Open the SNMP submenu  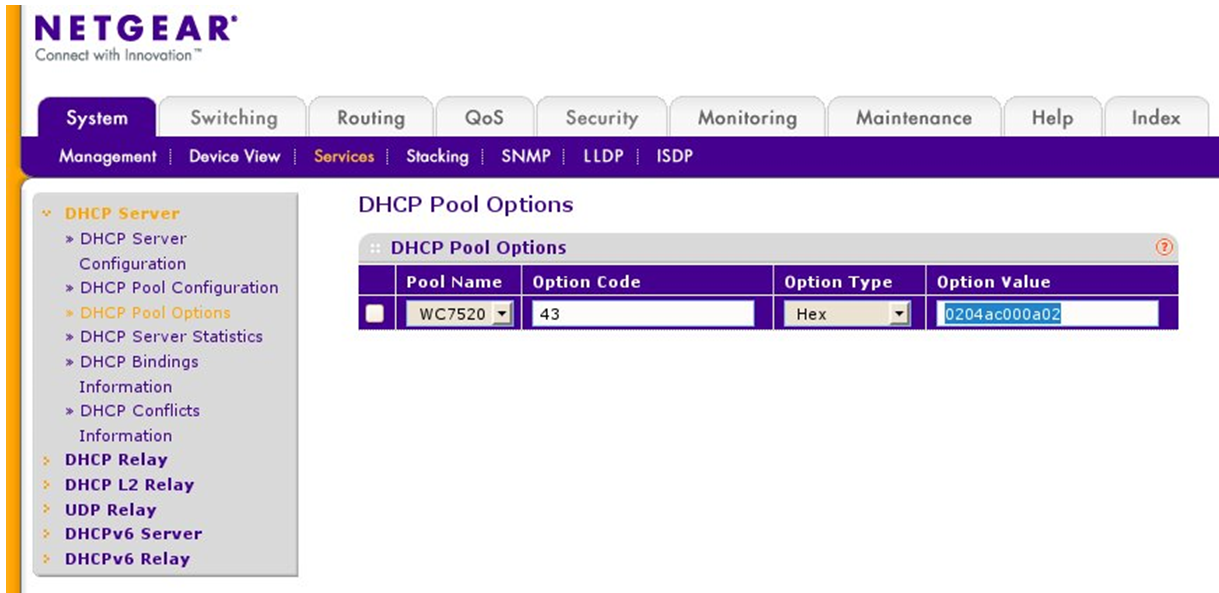pos(526,157)
